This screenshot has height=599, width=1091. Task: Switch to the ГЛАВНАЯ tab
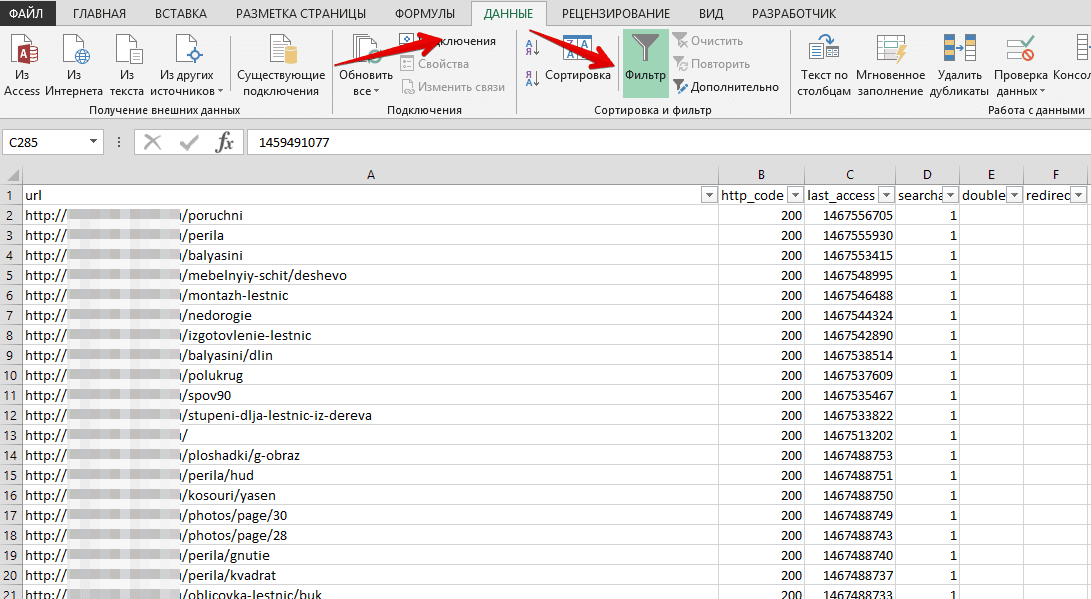[x=99, y=13]
